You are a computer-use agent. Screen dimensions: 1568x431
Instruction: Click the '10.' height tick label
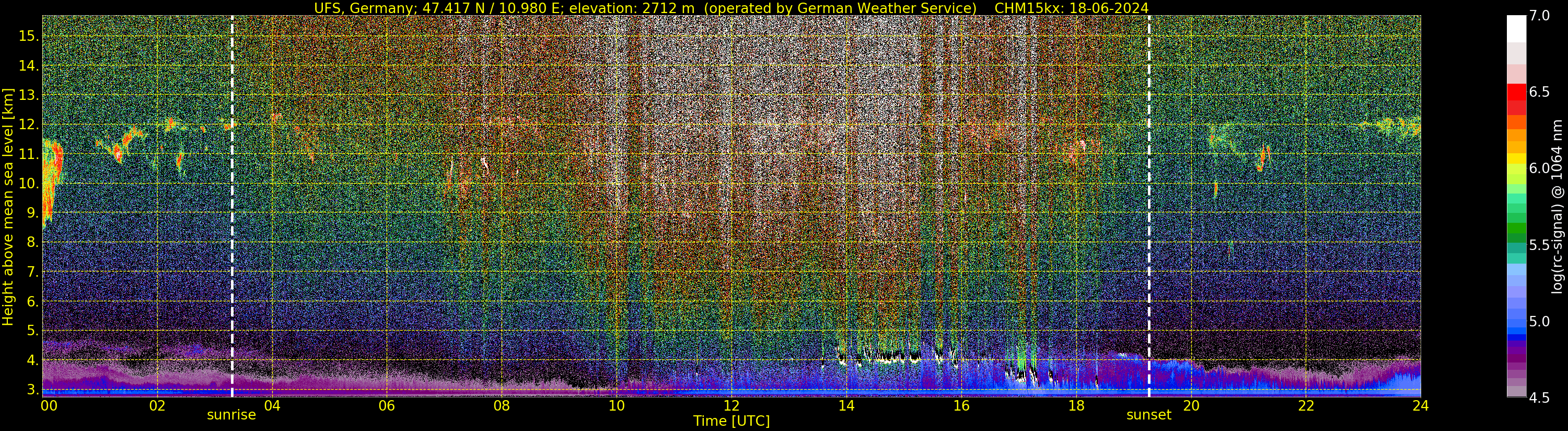29,183
